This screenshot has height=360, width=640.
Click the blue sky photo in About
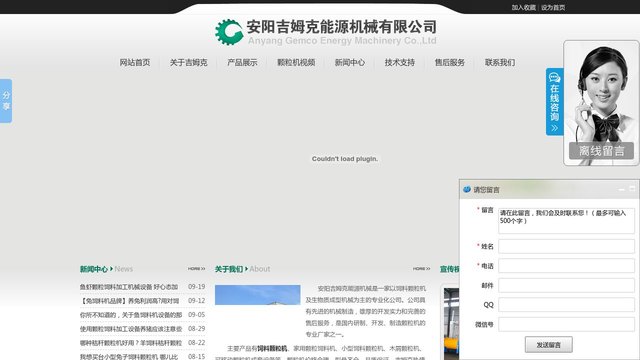[x=258, y=295]
